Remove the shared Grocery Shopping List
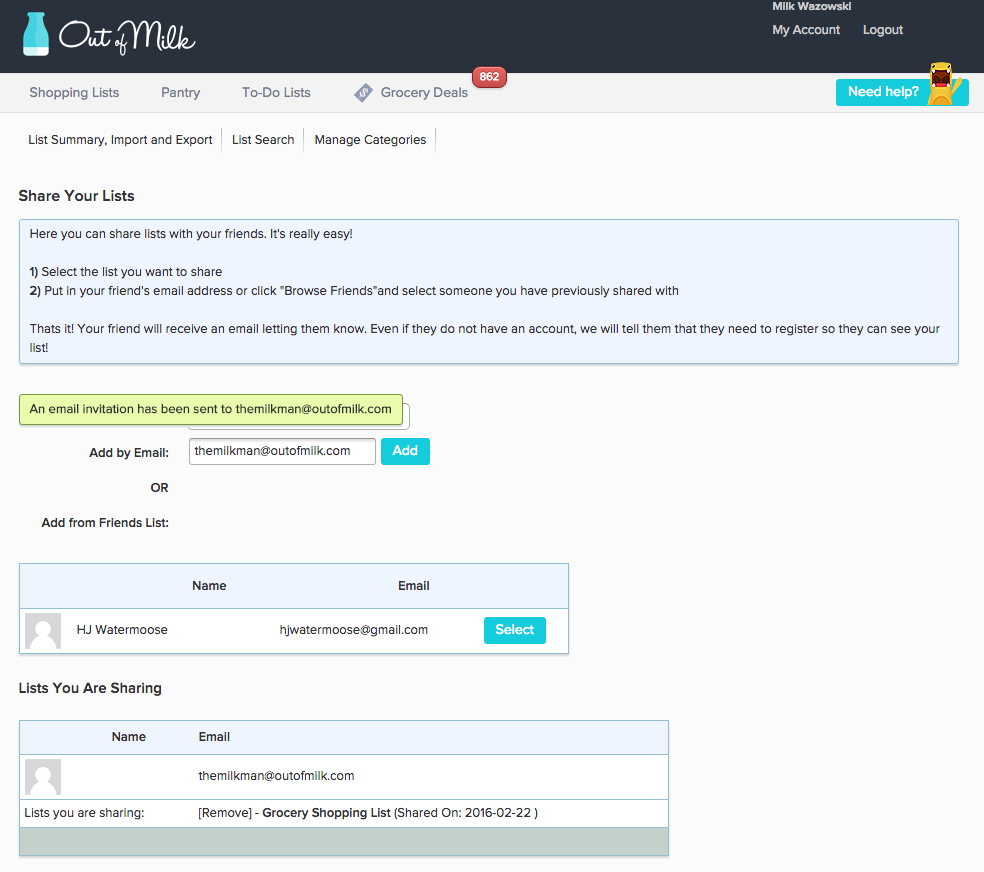984x872 pixels. pos(225,813)
